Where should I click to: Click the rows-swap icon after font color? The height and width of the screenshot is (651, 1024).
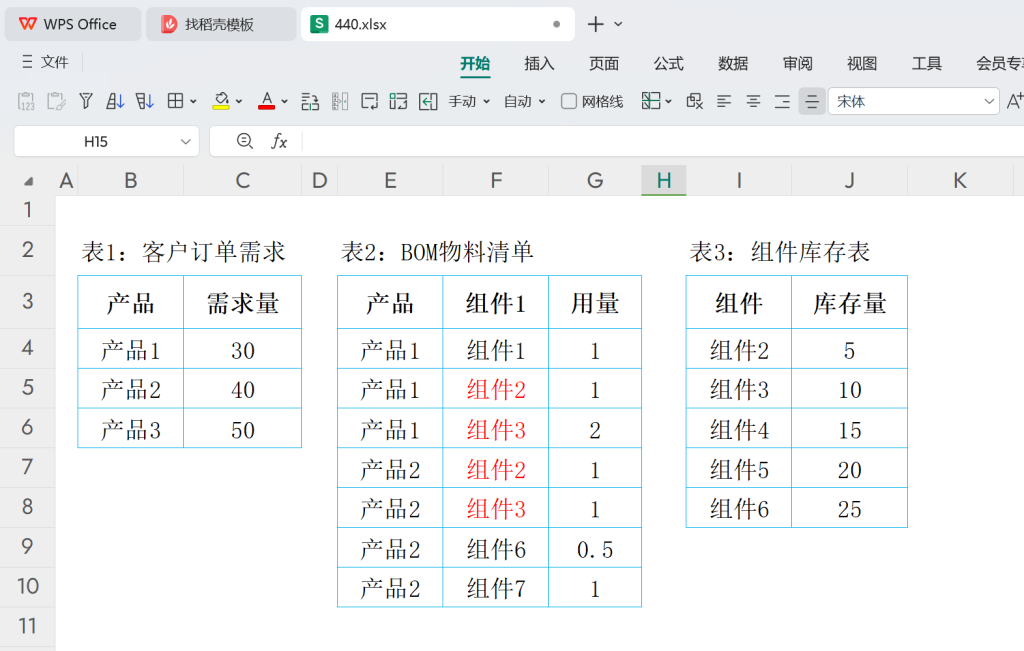tap(310, 101)
